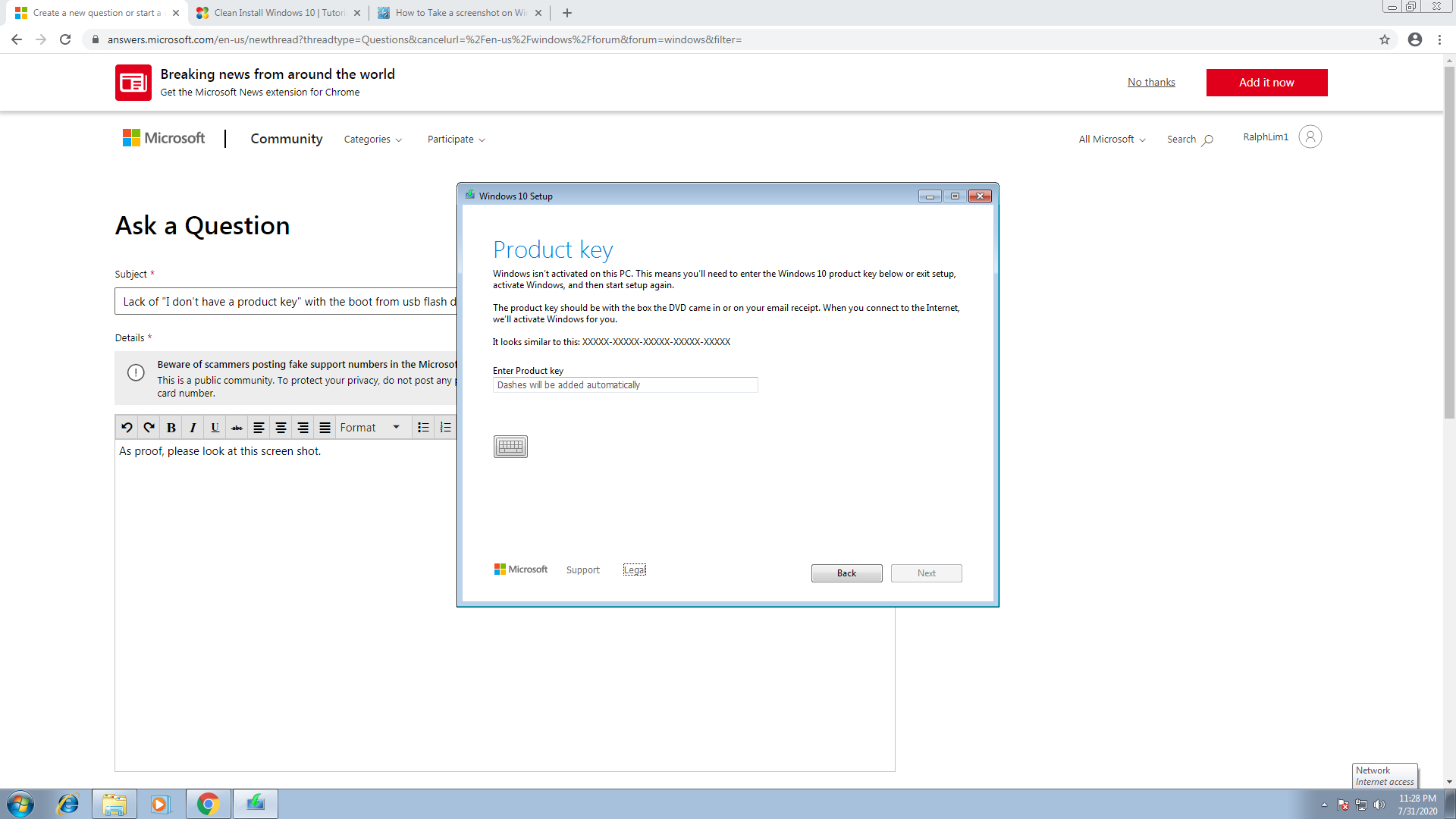
Task: Click the Redo icon in editor toolbar
Action: coord(149,428)
